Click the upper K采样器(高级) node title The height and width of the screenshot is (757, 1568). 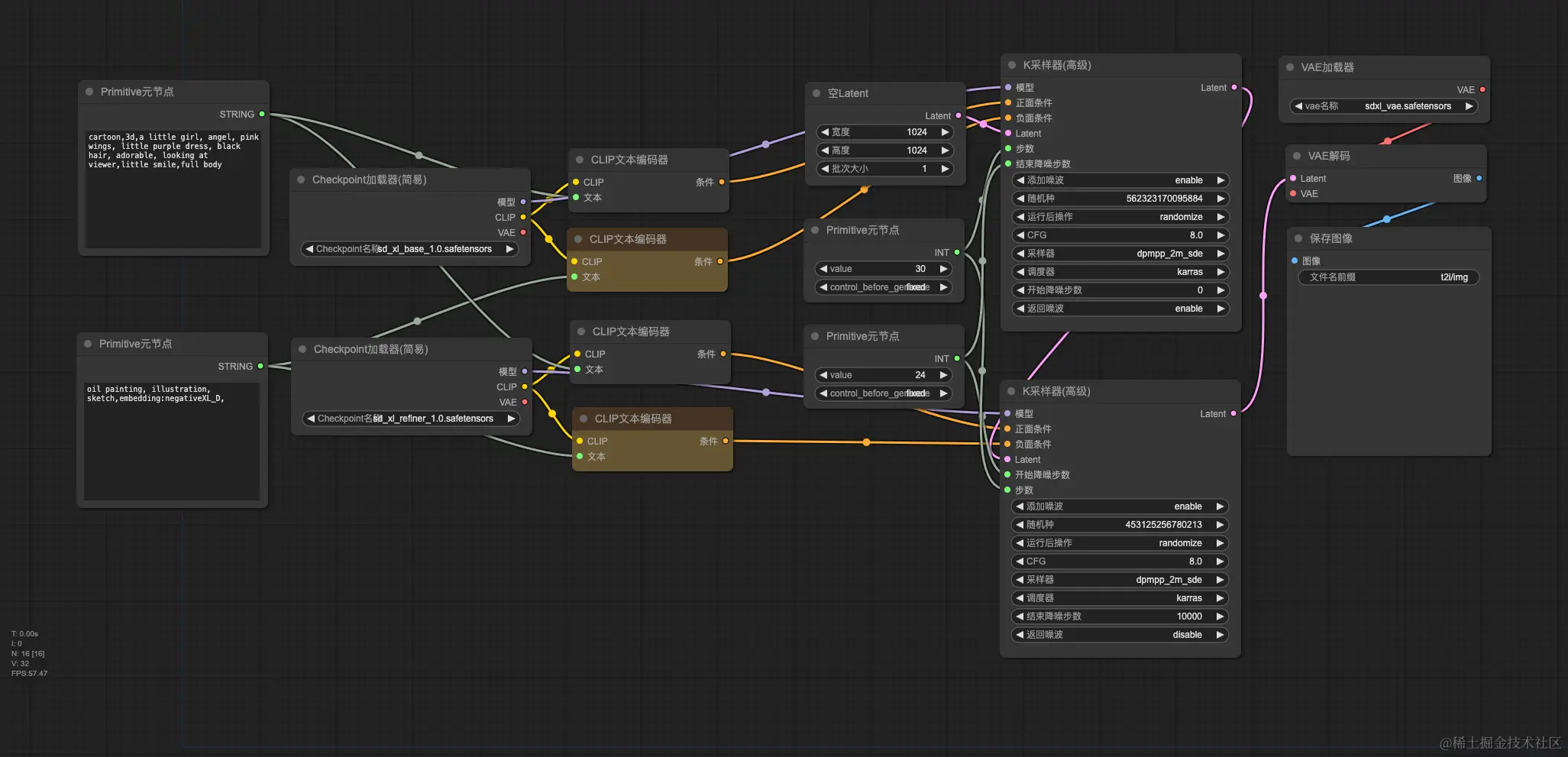pos(1057,65)
